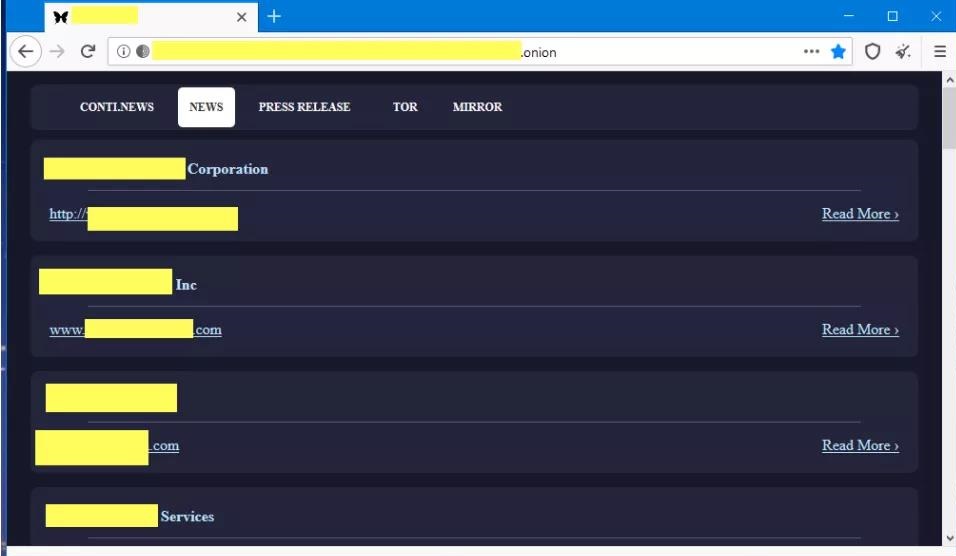Go to the MIRROR nav item
Viewport: 956px width, 556px height.
pyautogui.click(x=477, y=107)
